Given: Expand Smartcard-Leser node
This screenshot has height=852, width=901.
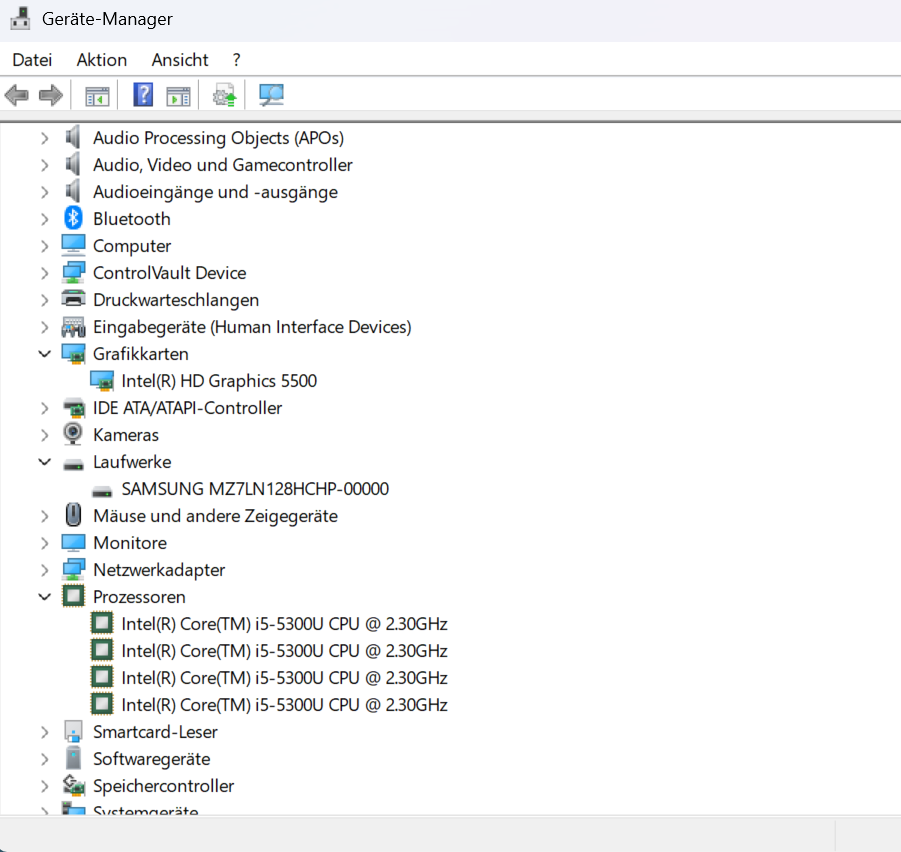Looking at the screenshot, I should tap(45, 733).
